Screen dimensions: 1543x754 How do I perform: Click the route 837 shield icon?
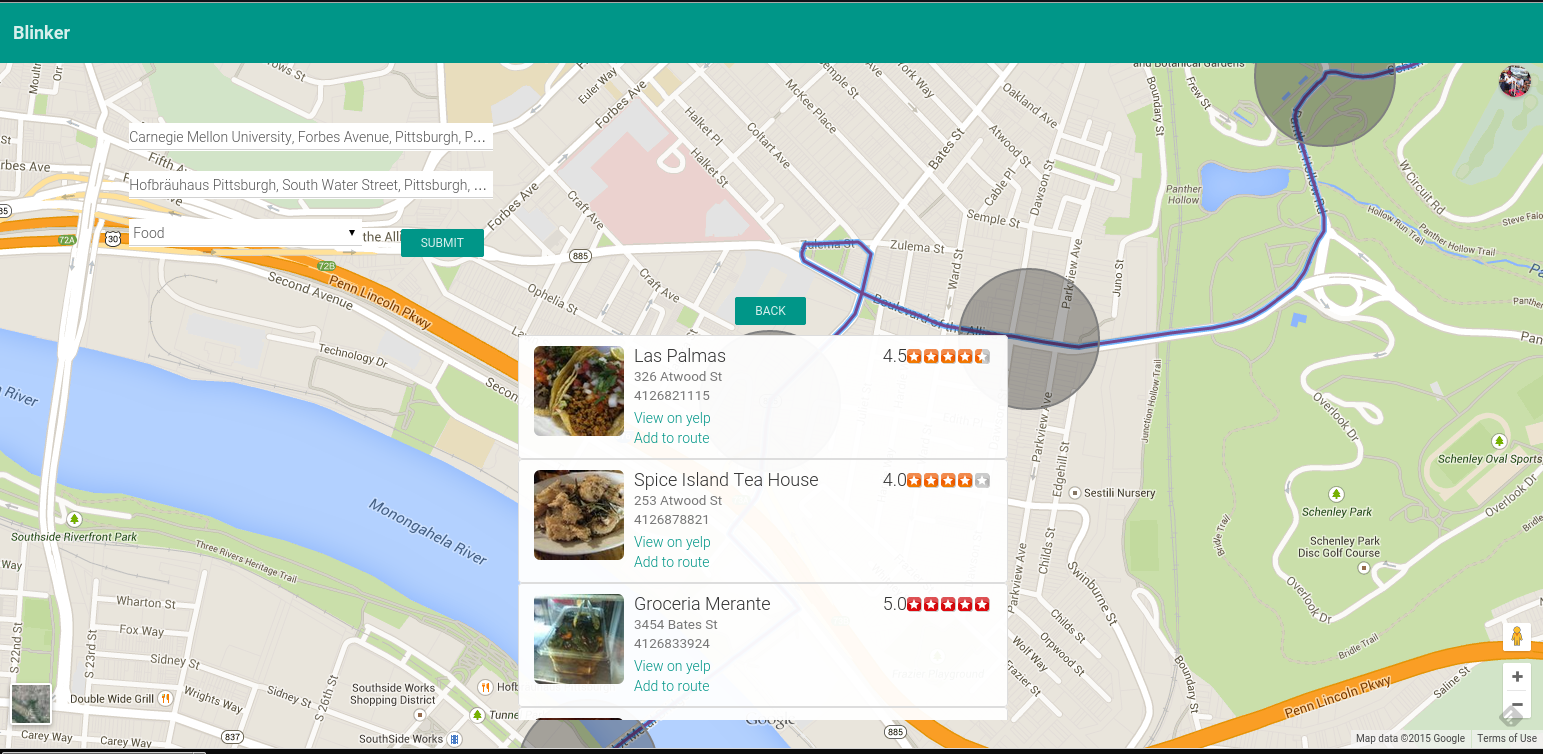(x=232, y=737)
